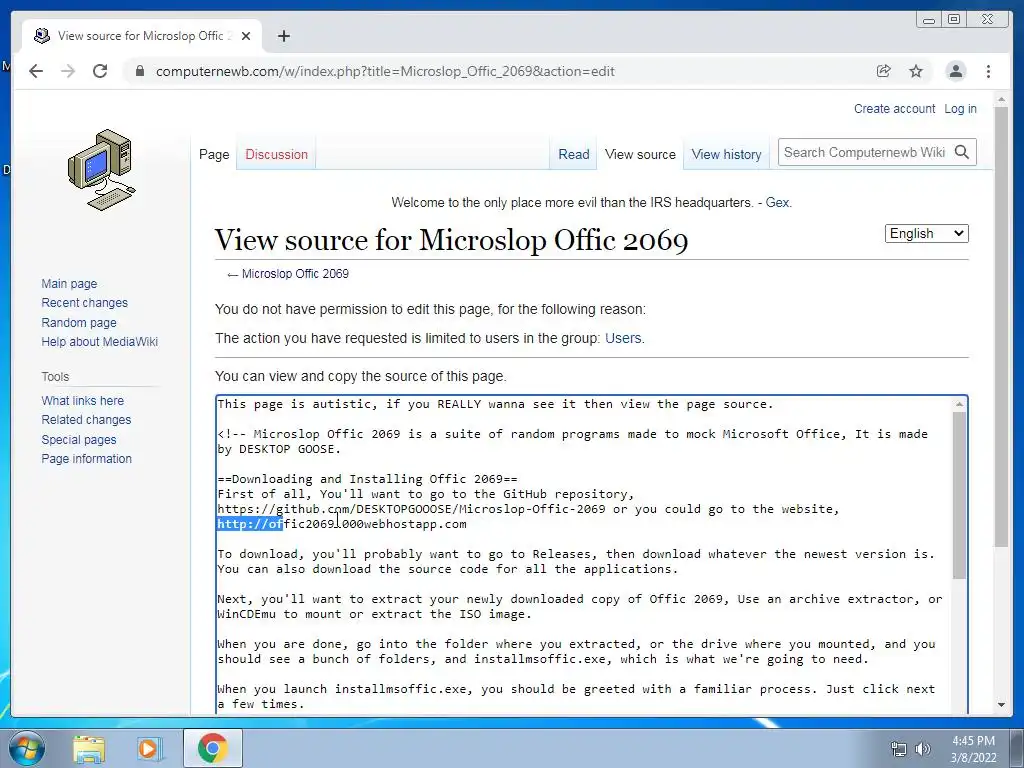Go to Main page in the sidebar
The image size is (1024, 768).
pyautogui.click(x=69, y=283)
